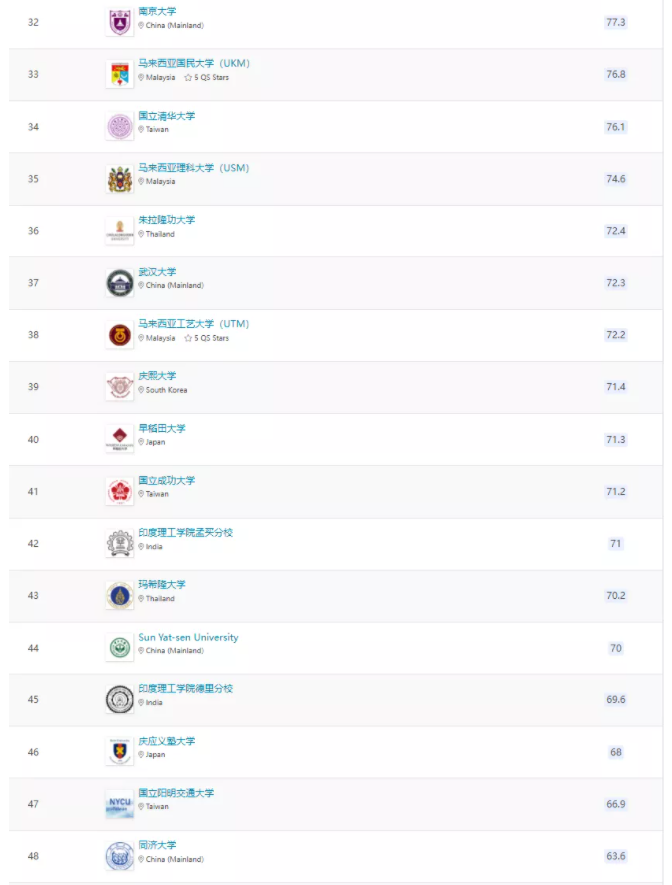Open the 印度理工学院孟买分校 link
This screenshot has height=885, width=672.
pyautogui.click(x=186, y=533)
